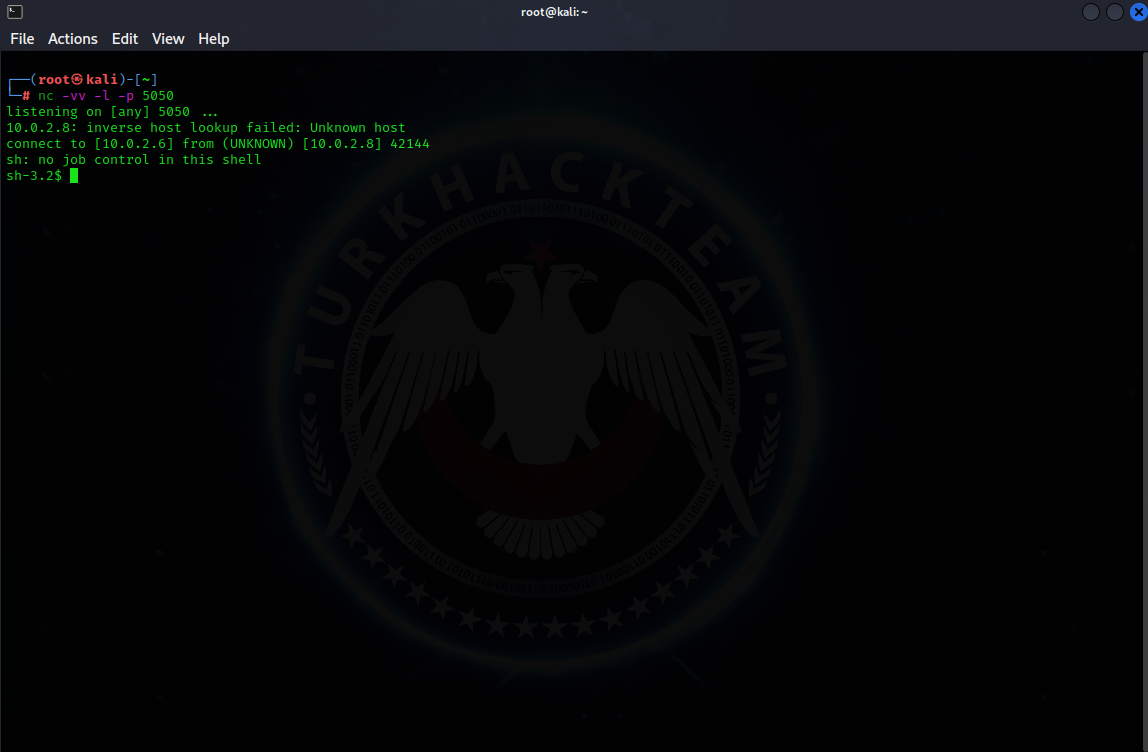
Task: Open the Help menu
Action: tap(214, 39)
